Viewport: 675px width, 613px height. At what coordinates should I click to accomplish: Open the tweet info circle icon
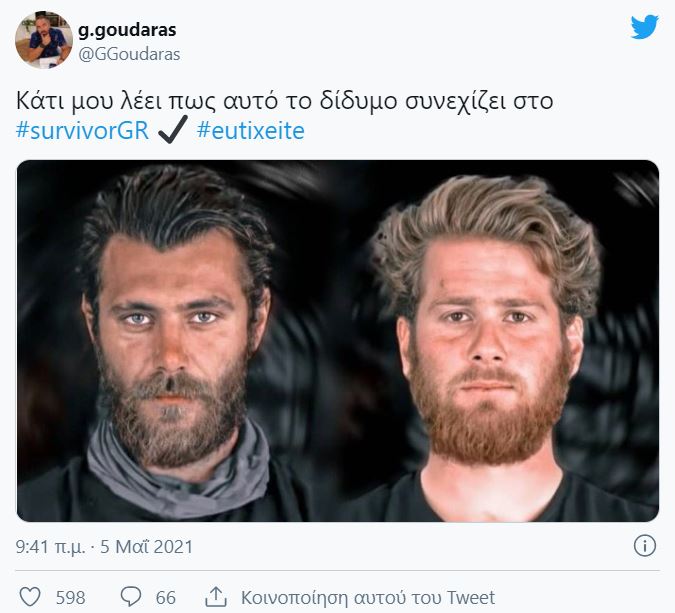[x=644, y=546]
